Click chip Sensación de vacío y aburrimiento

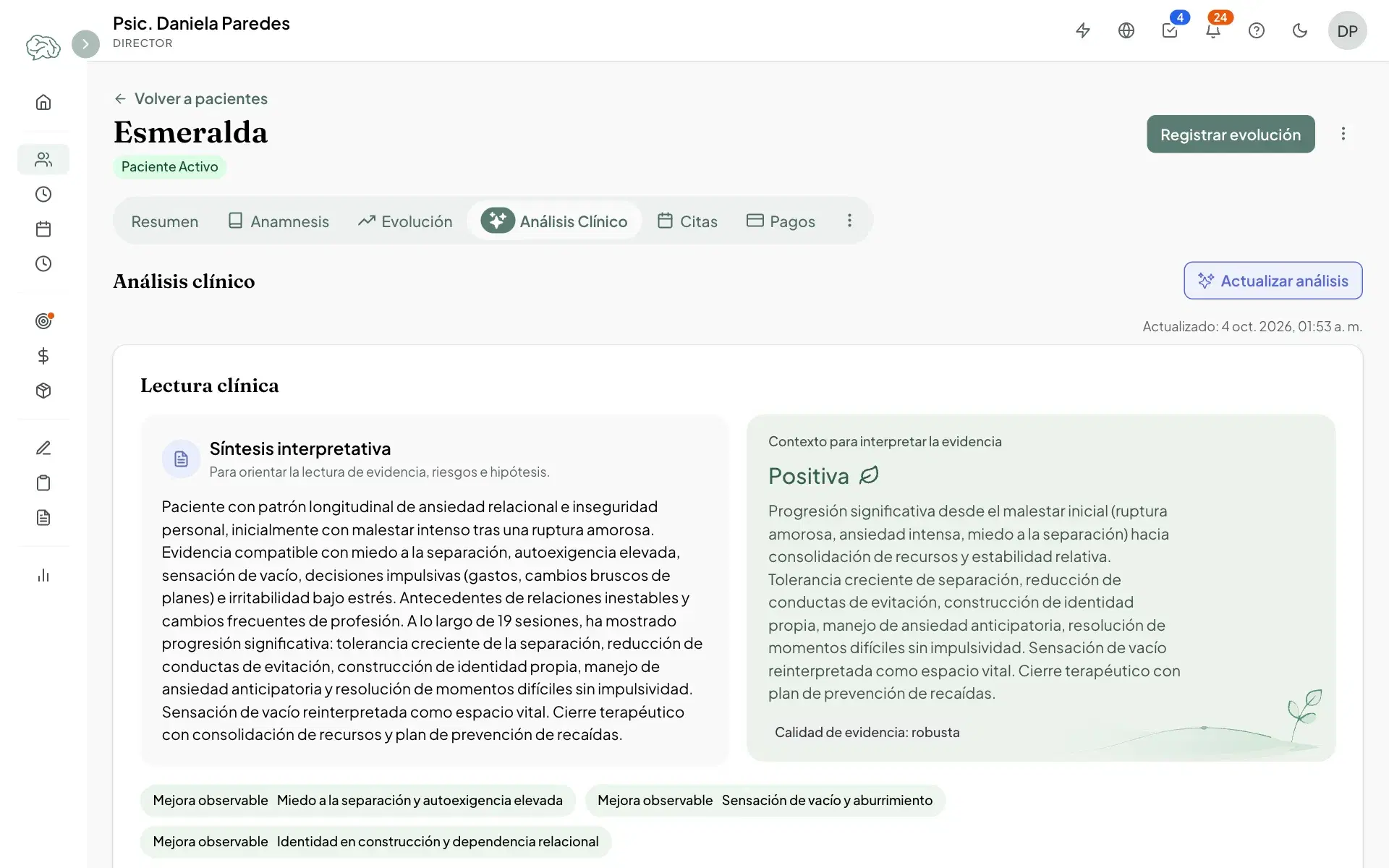(x=765, y=801)
